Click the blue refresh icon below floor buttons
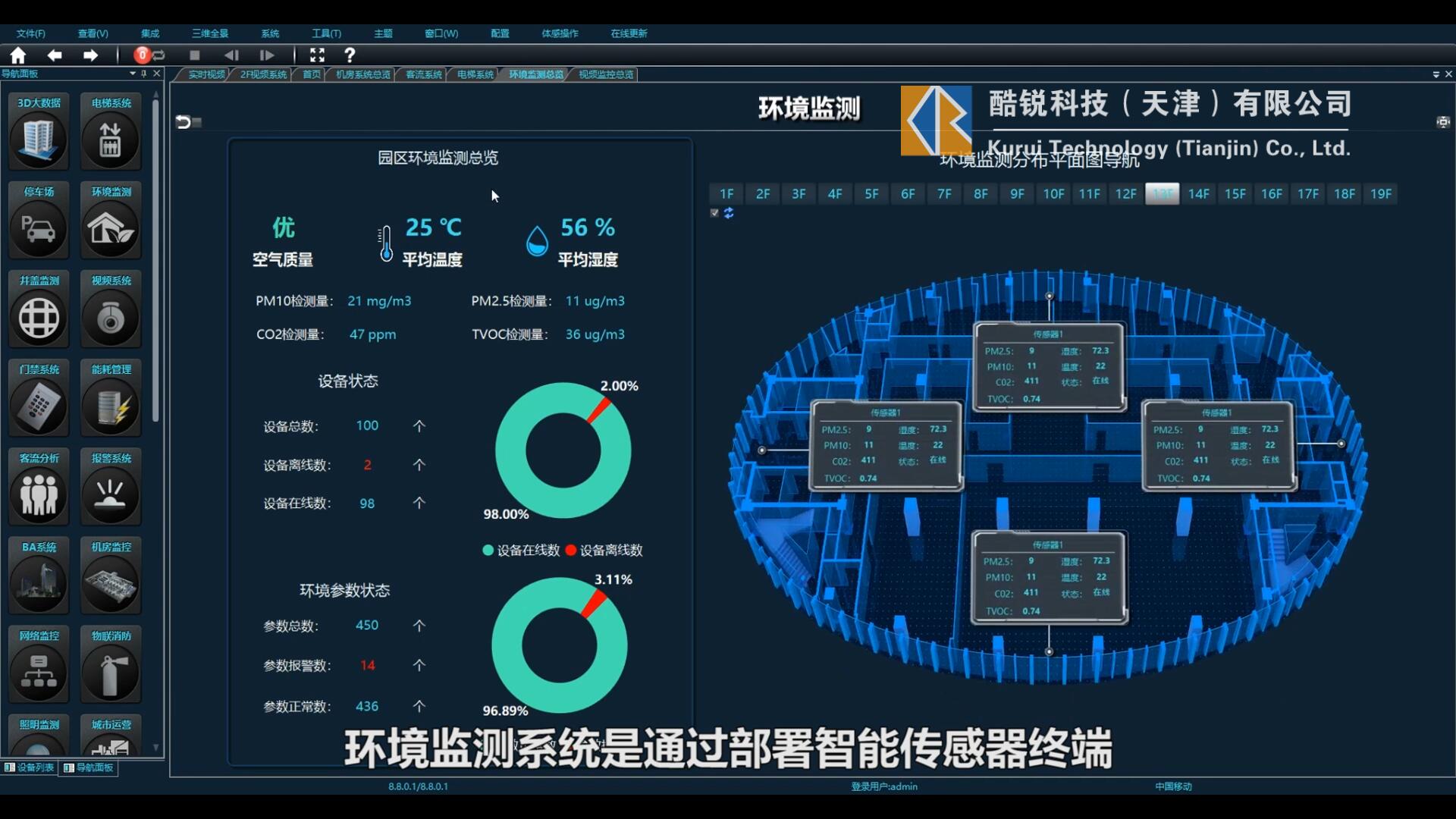This screenshot has height=819, width=1456. pos(729,213)
